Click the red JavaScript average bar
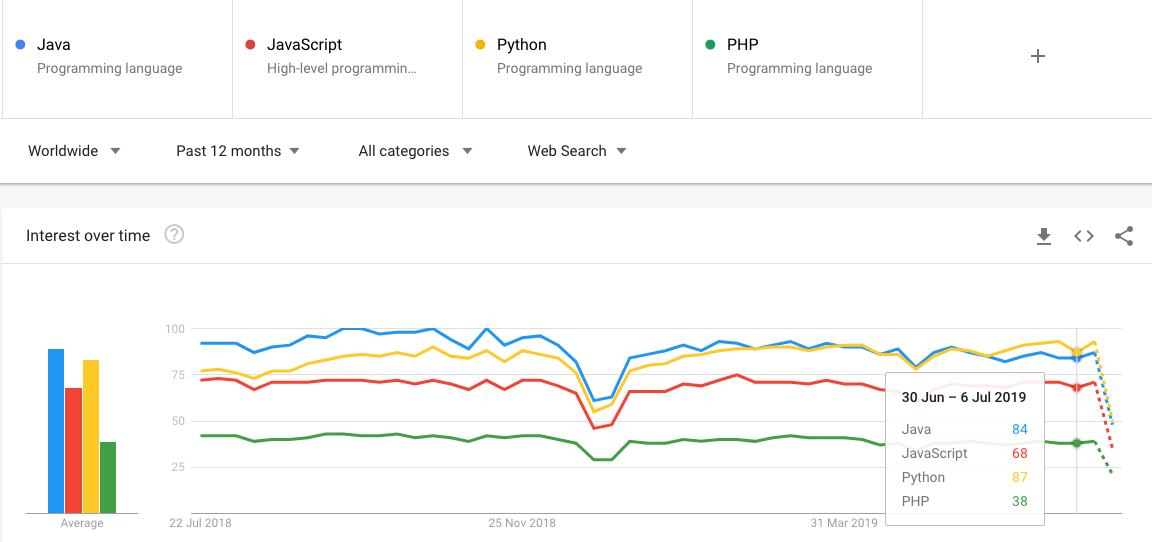 point(73,450)
